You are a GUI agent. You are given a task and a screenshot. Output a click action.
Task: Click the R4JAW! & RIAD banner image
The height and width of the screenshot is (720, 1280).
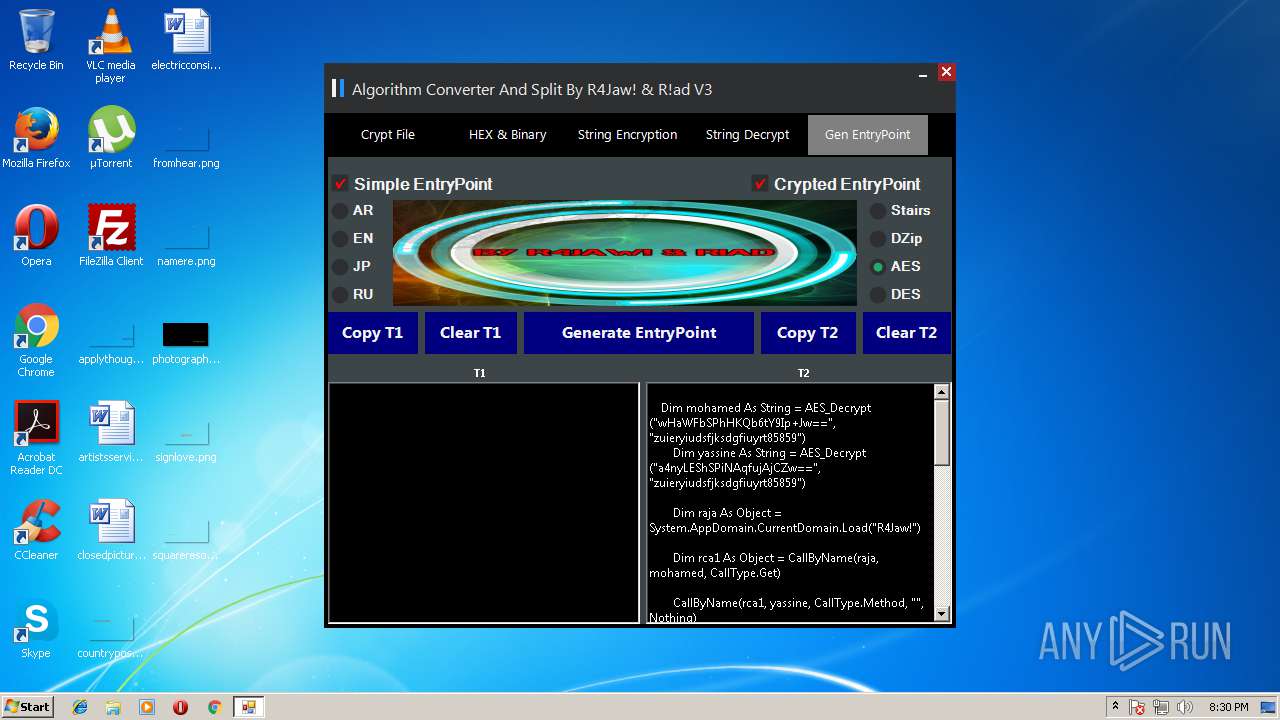[625, 253]
